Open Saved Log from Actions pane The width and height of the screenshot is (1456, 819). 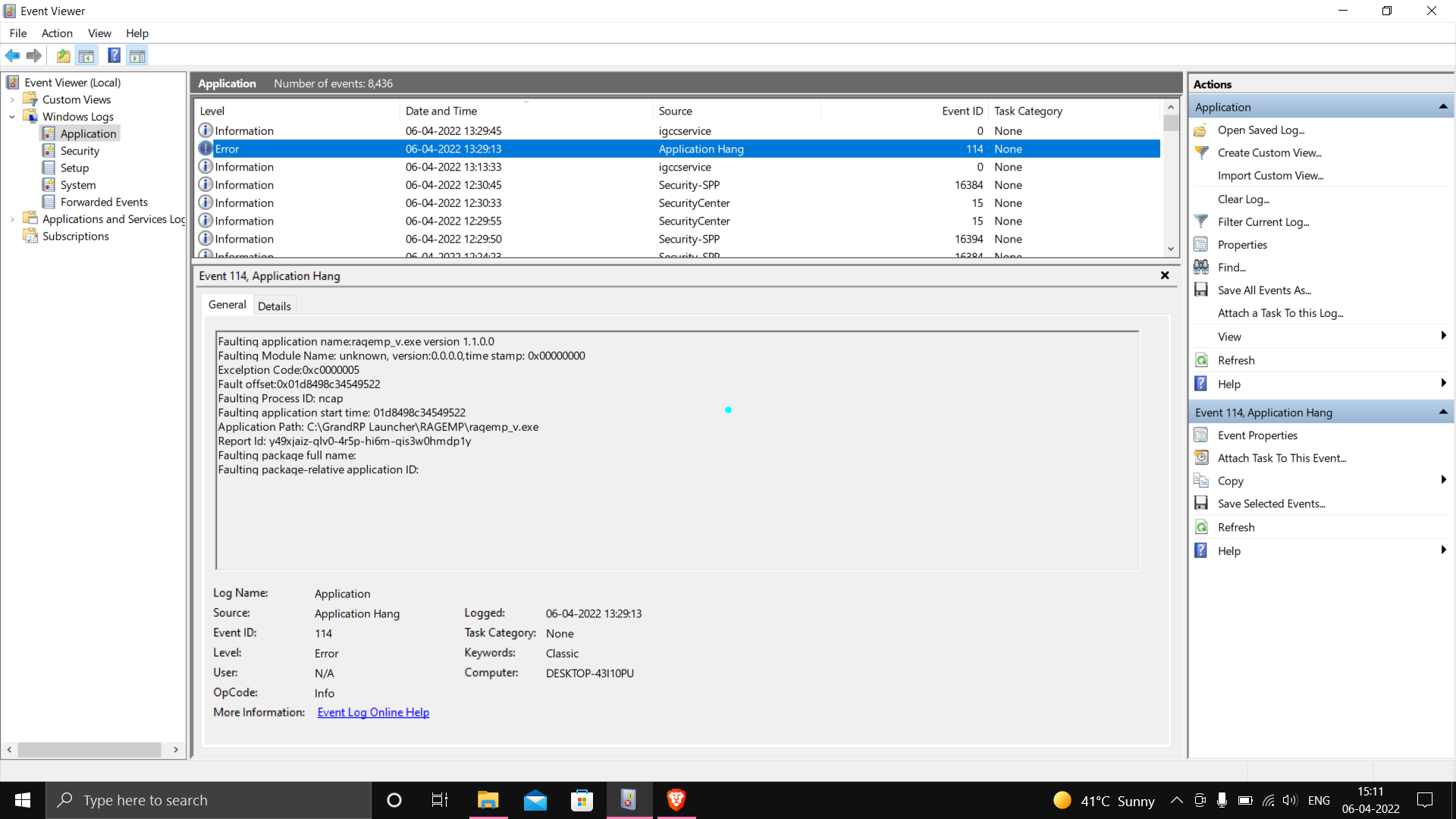(1260, 130)
